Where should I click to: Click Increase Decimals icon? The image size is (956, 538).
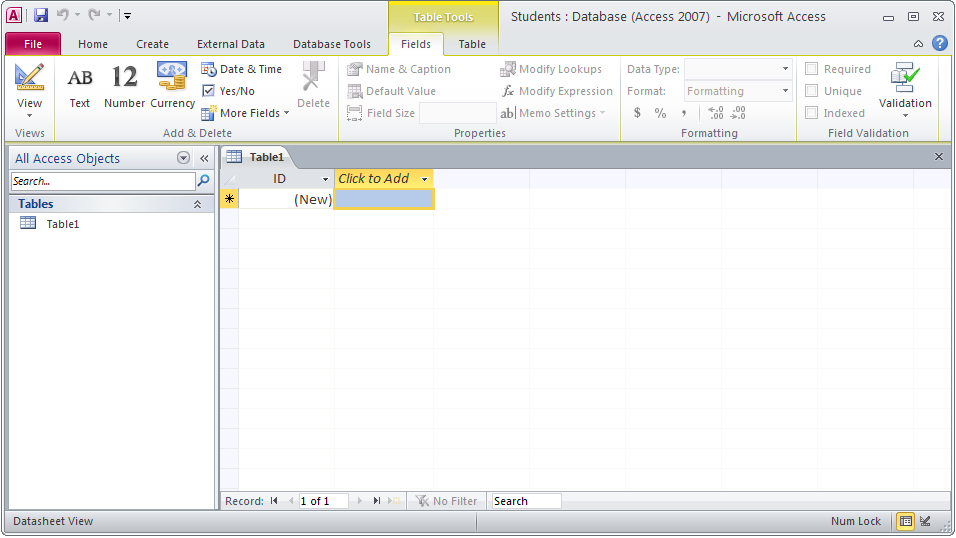(716, 113)
